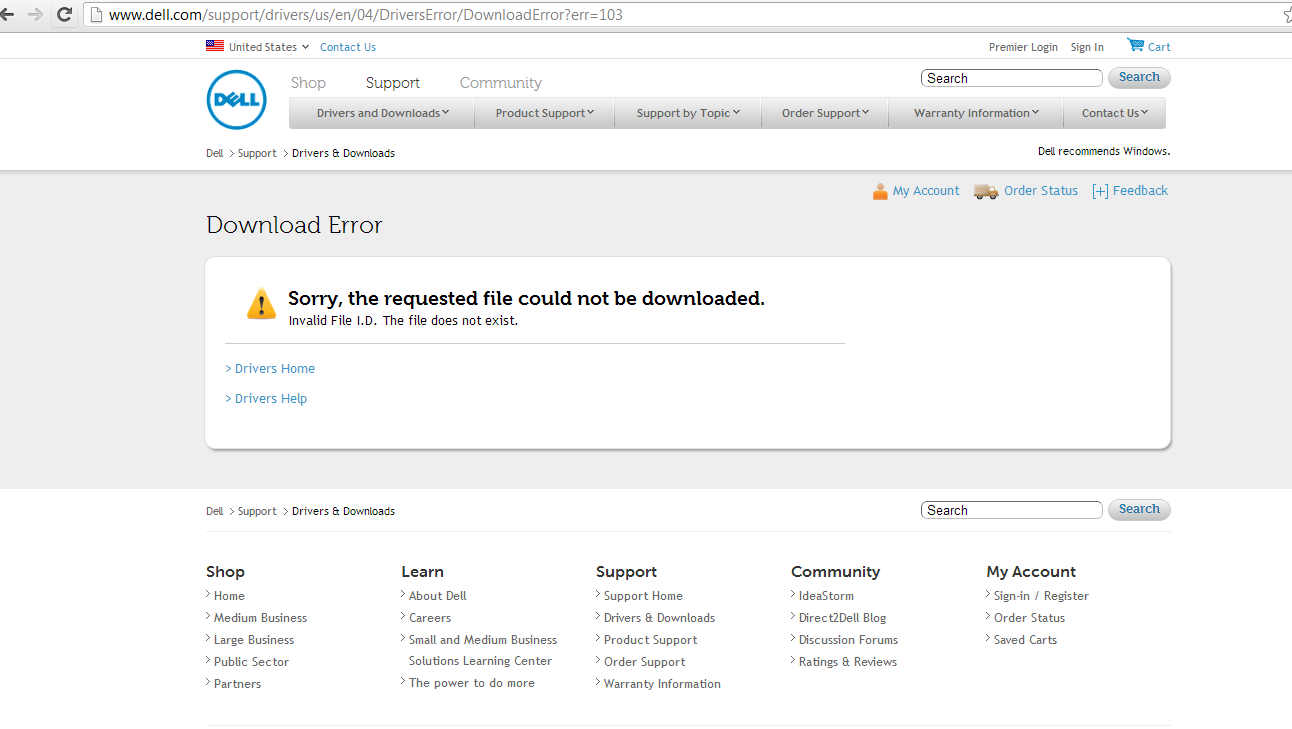Open Large Business footer link

click(x=254, y=640)
